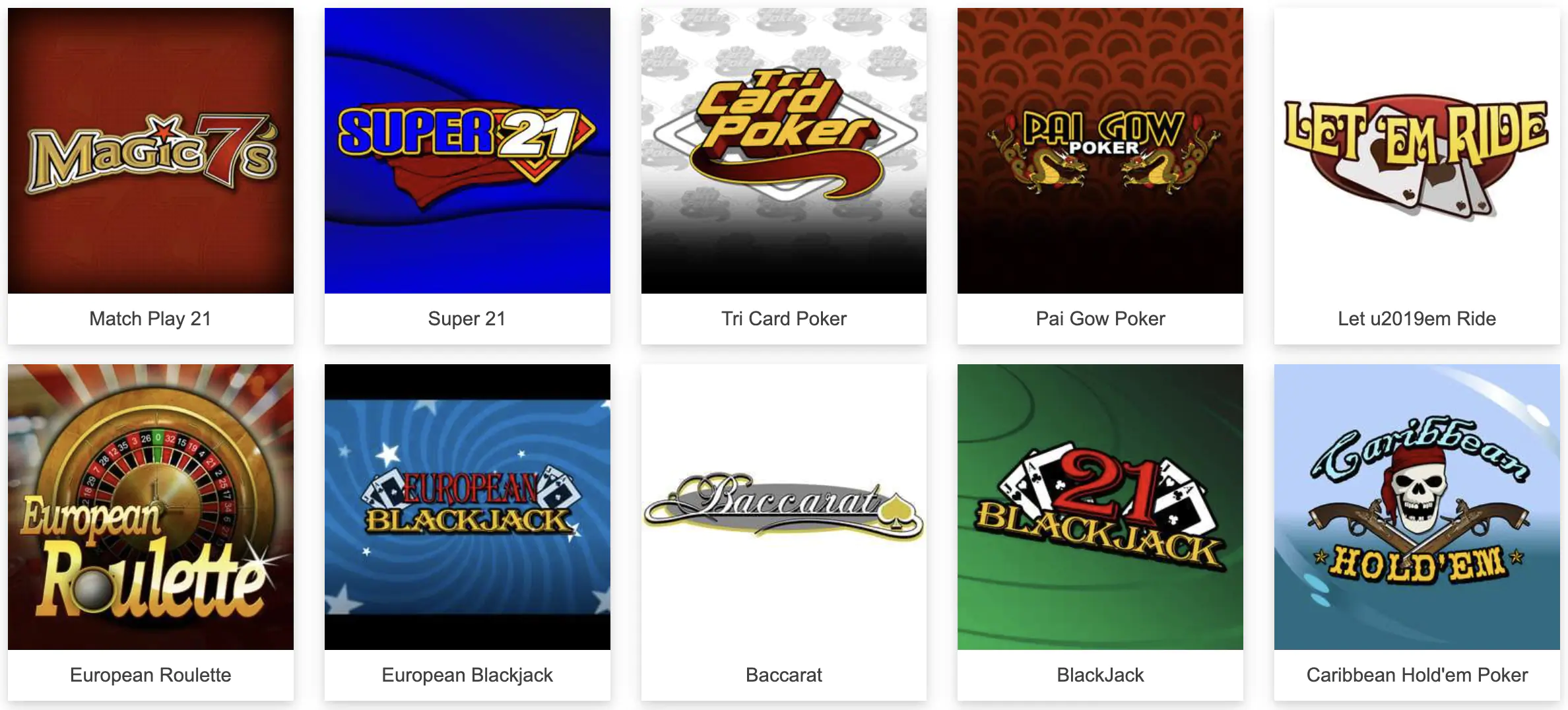
Task: Click the Let 'Em Ride logo image
Action: pos(1417,150)
